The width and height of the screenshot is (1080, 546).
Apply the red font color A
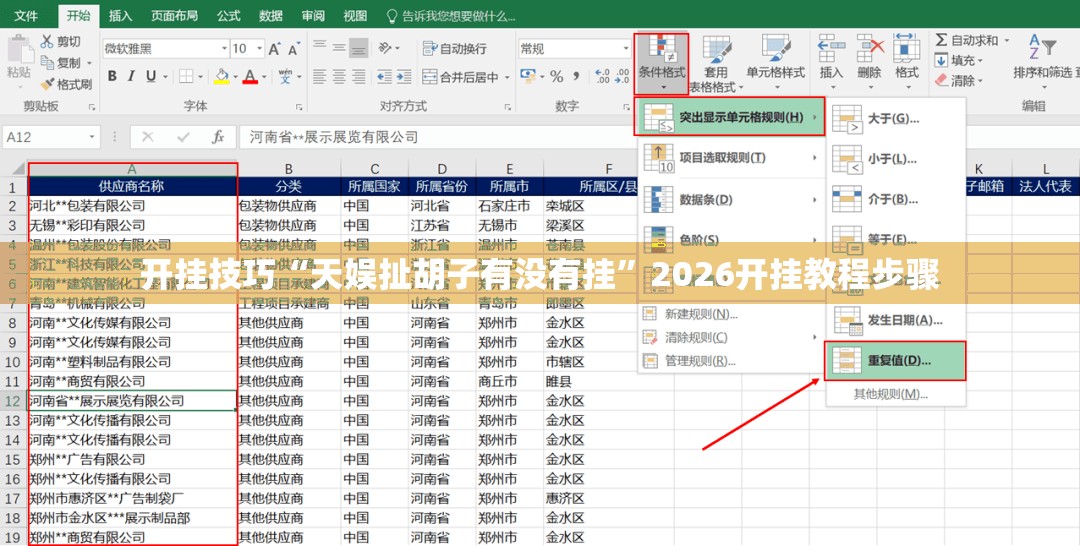click(250, 76)
